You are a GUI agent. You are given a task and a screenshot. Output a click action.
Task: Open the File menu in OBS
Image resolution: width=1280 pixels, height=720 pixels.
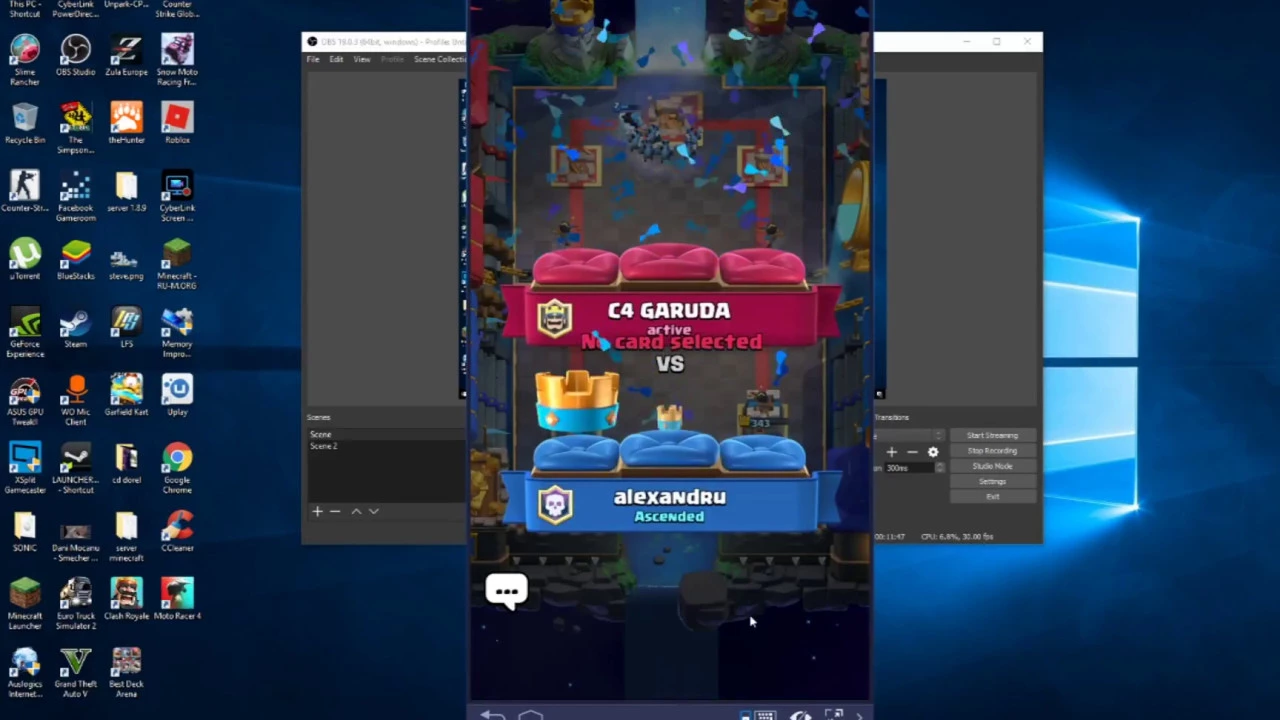(x=313, y=59)
